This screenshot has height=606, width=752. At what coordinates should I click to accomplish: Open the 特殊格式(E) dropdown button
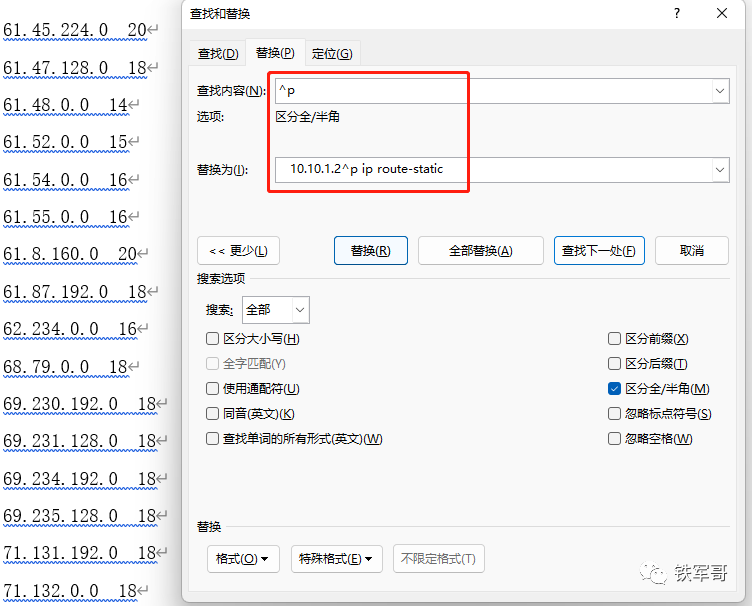336,559
